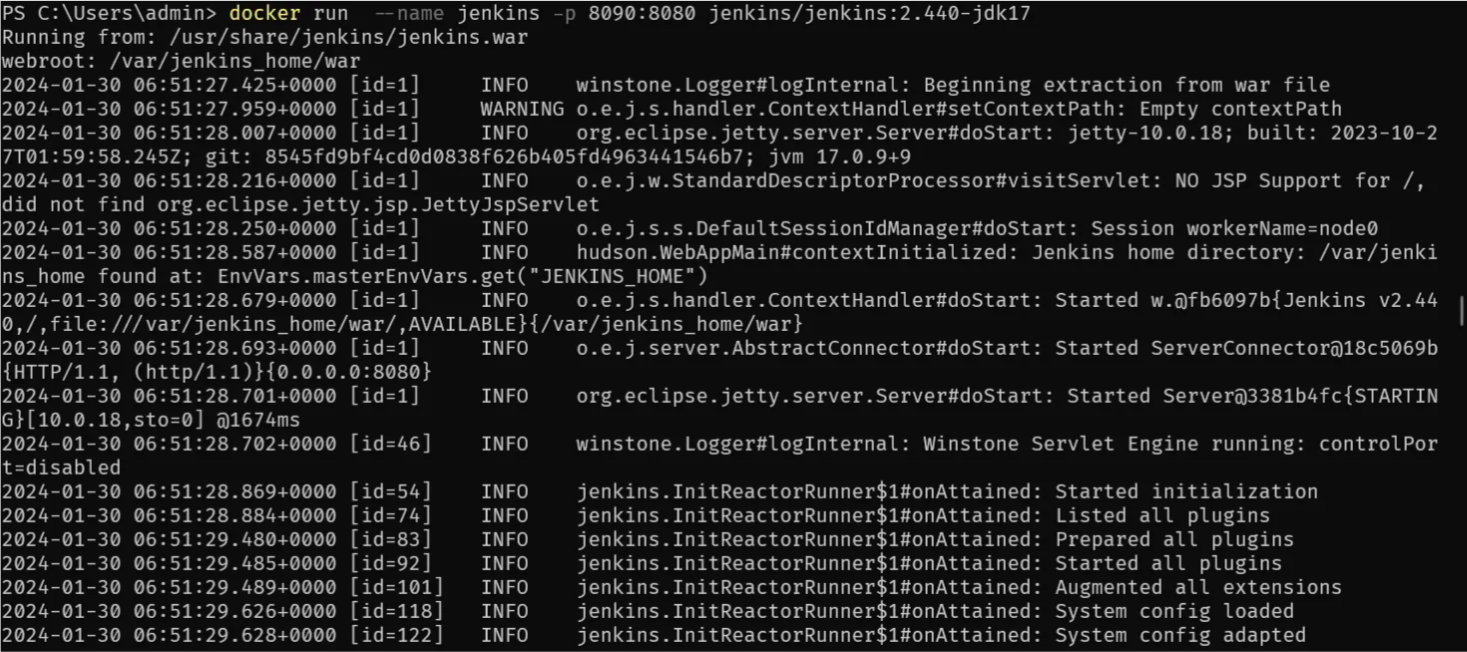Click the terminal scrollbar thumb

[x=1462, y=312]
